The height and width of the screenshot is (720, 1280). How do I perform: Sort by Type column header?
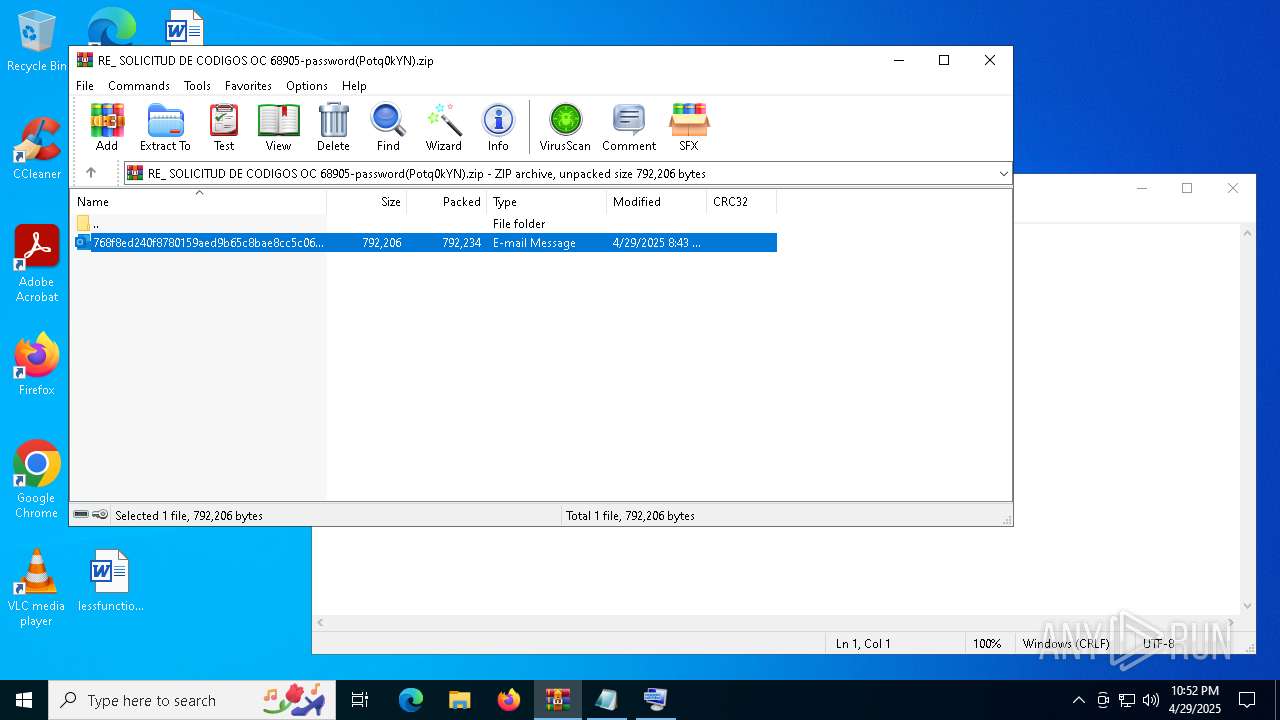tap(547, 202)
